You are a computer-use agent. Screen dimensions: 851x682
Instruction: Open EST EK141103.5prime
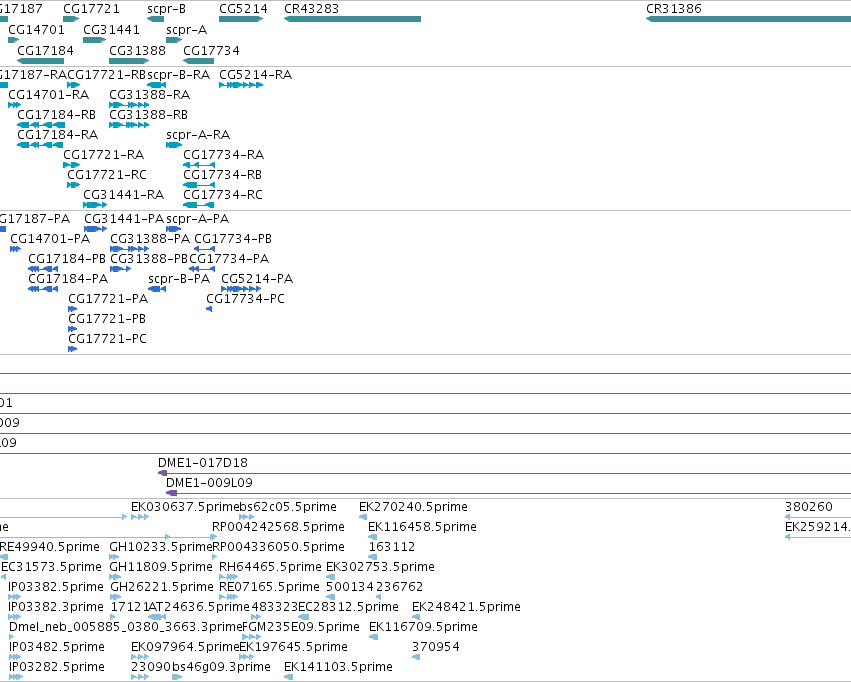[338, 667]
